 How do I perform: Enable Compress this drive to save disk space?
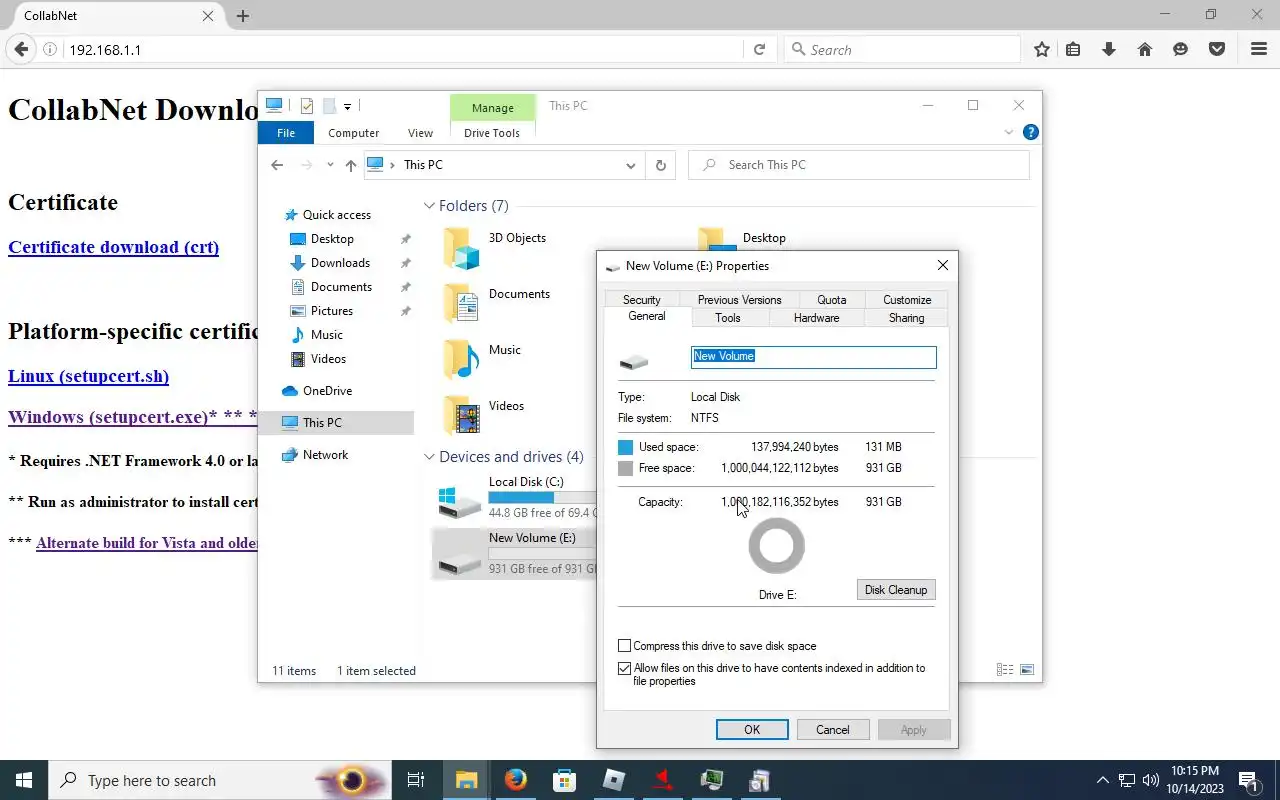click(625, 646)
